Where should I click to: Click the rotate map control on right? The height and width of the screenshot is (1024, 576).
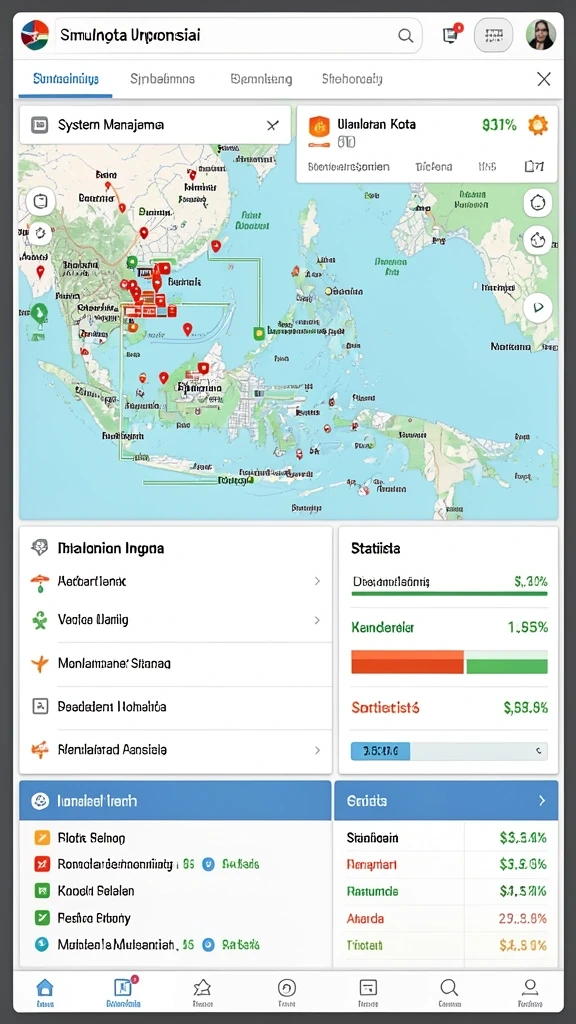click(537, 240)
